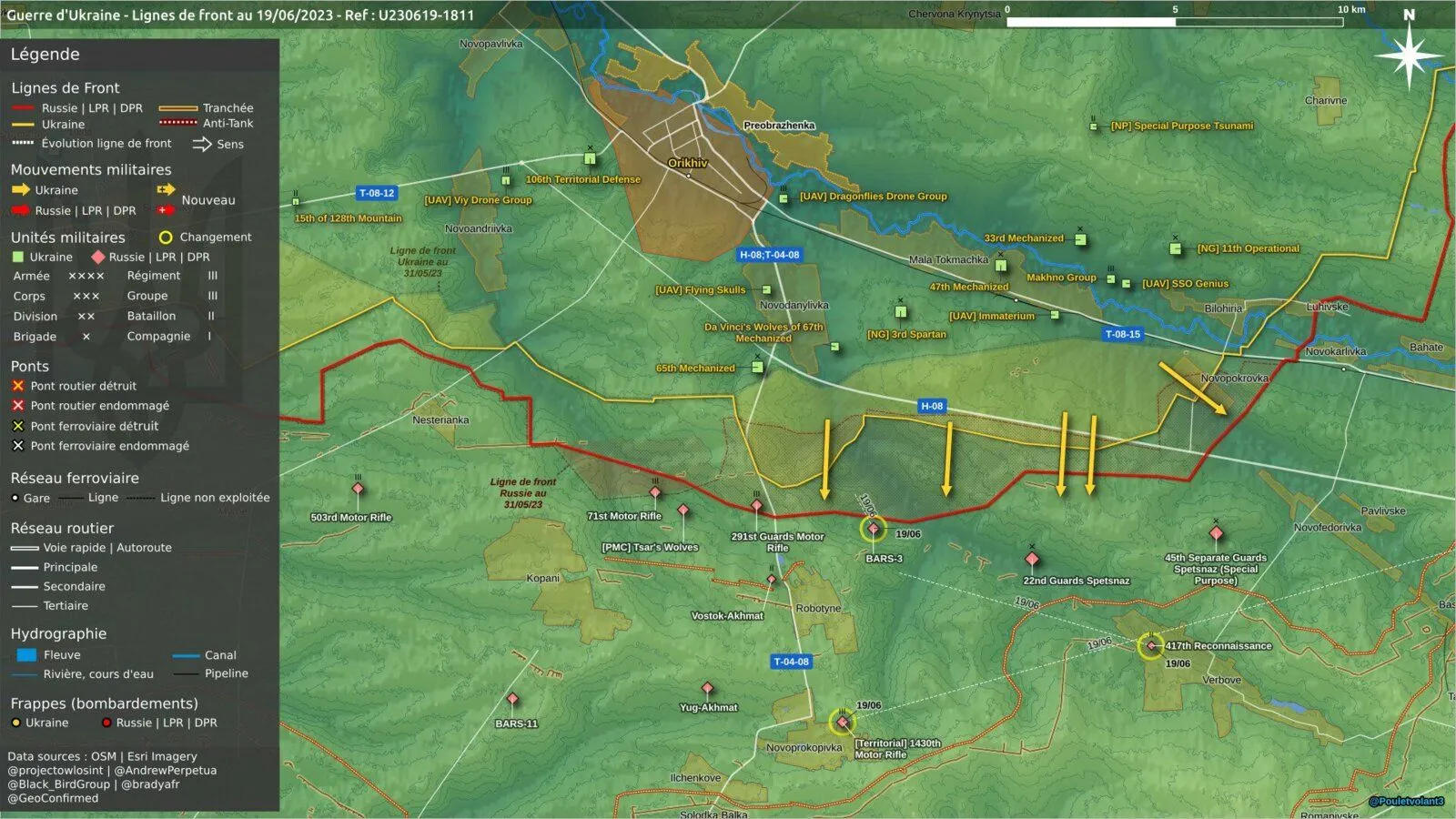Click the 503rd Motor Rifle diamond marker

(358, 490)
